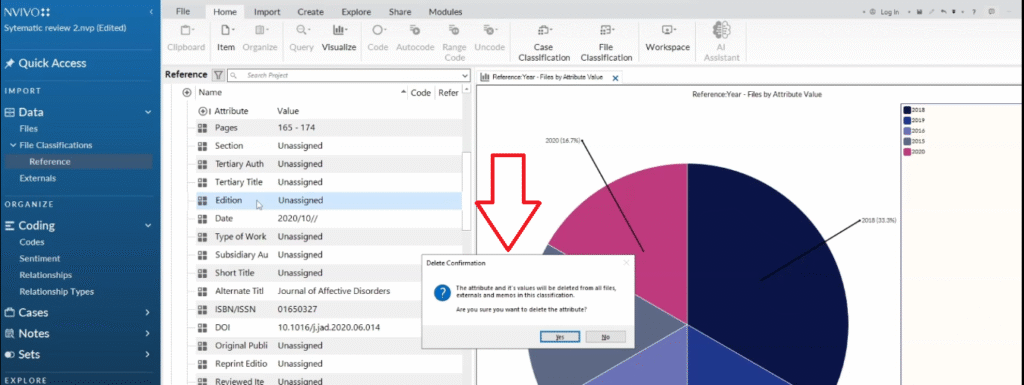Switch to the Share ribbon tab
1024x385 pixels.
click(x=400, y=12)
